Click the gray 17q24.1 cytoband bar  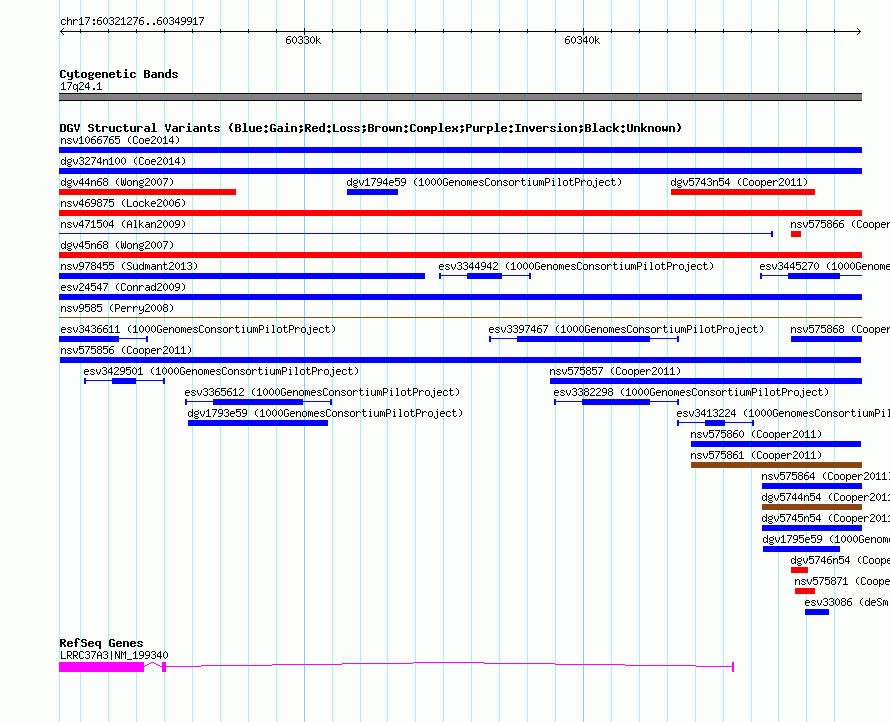pos(460,97)
